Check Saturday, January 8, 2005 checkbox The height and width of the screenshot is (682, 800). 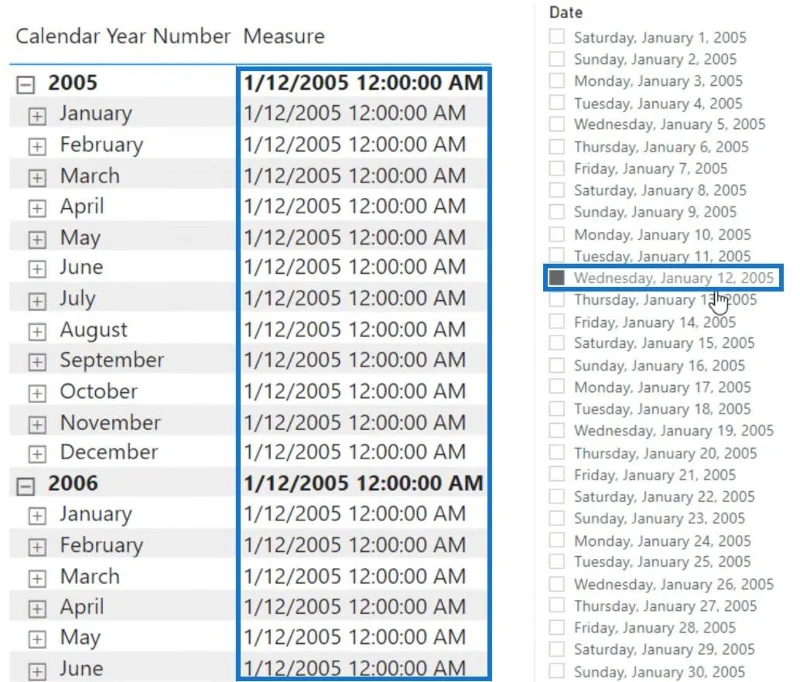tap(557, 190)
